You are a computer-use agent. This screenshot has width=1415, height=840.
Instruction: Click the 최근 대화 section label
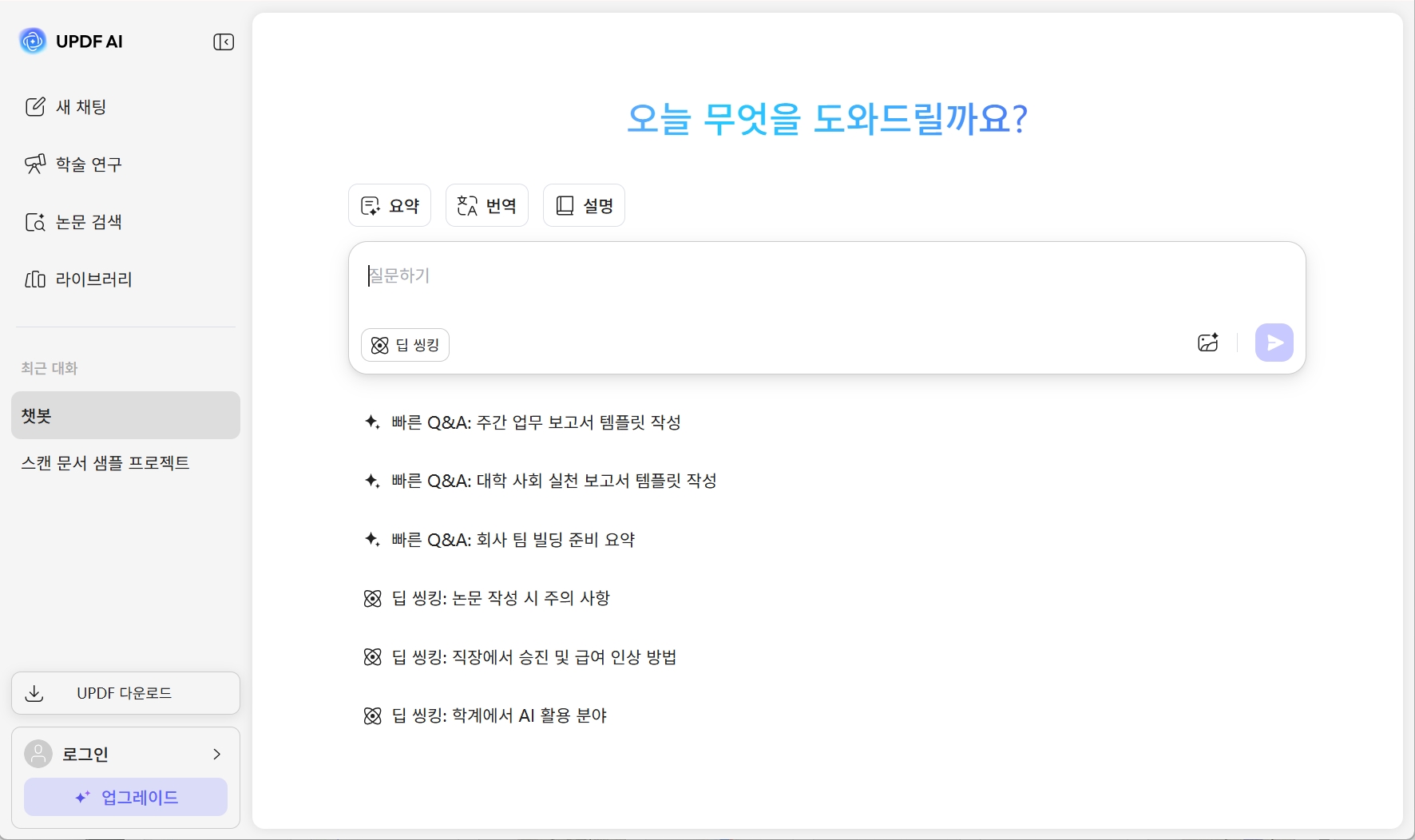50,368
